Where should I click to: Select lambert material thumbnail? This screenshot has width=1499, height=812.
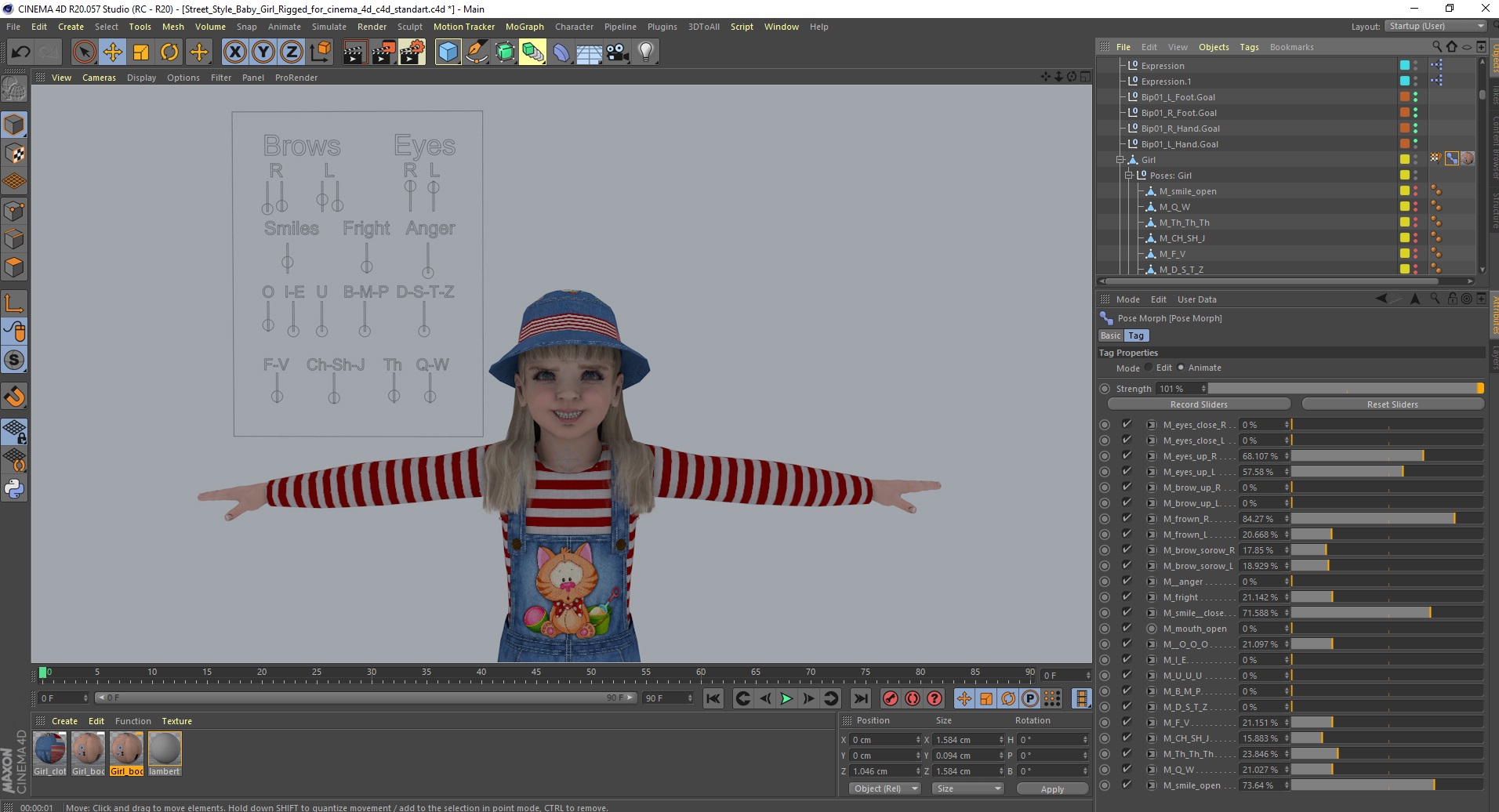165,749
